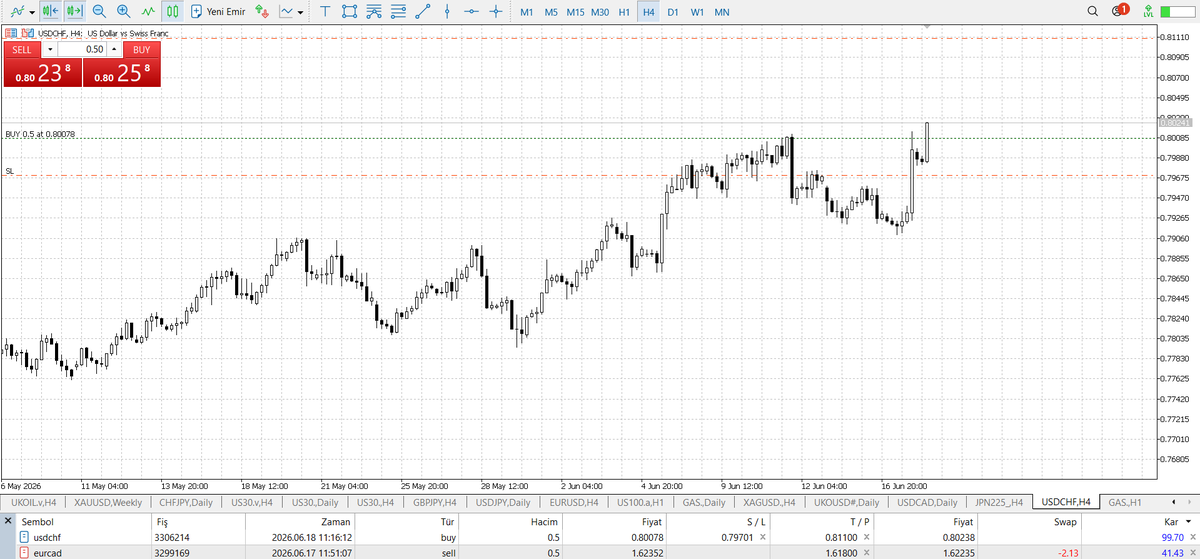Select the H4 timeframe button
This screenshot has height=559, width=1200.
coord(648,12)
